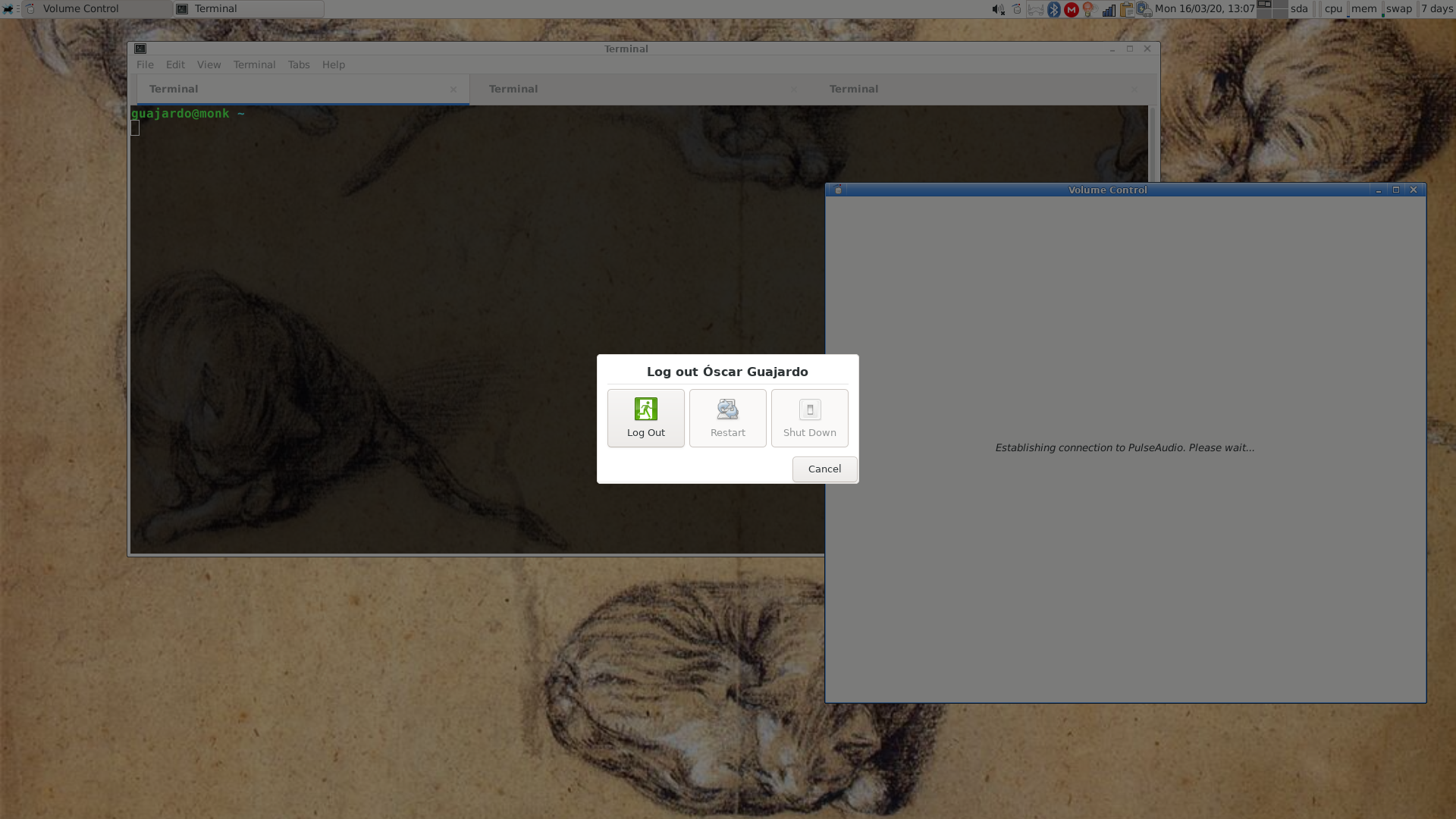Click the Log Out button in the dialog
Screen dimensions: 1456x819
coord(645,418)
